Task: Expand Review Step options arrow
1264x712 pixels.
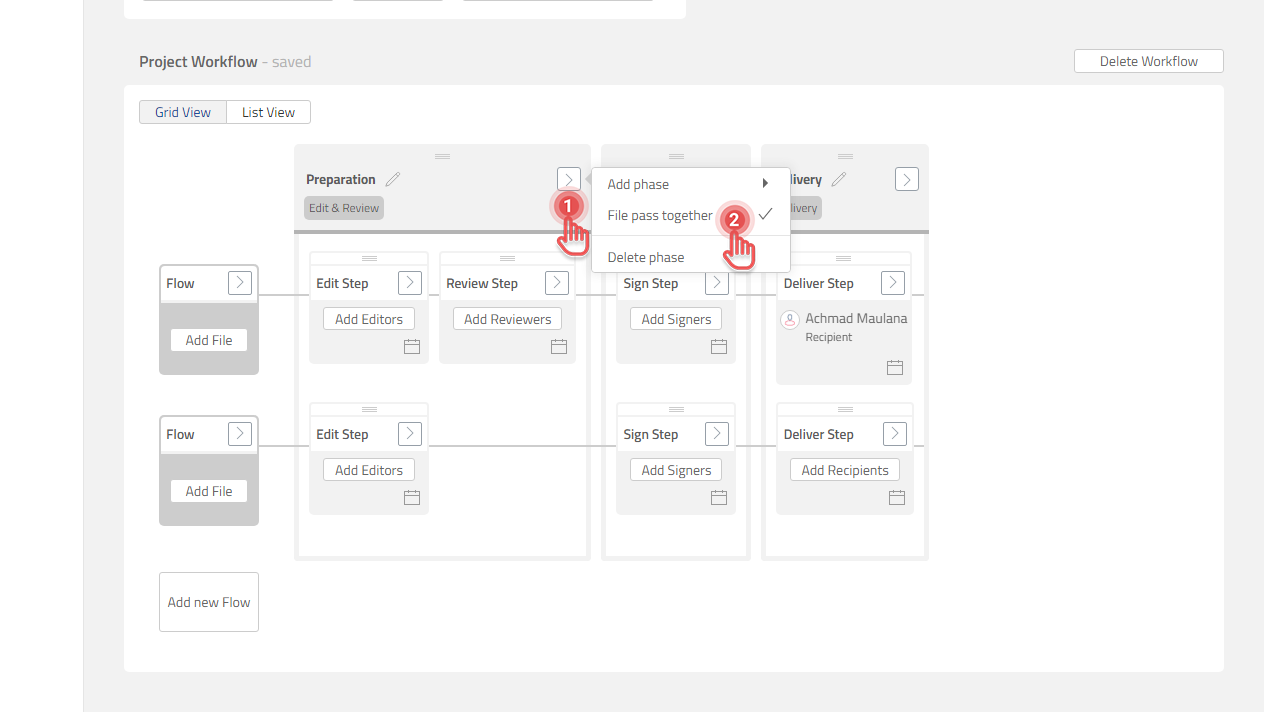Action: (557, 283)
